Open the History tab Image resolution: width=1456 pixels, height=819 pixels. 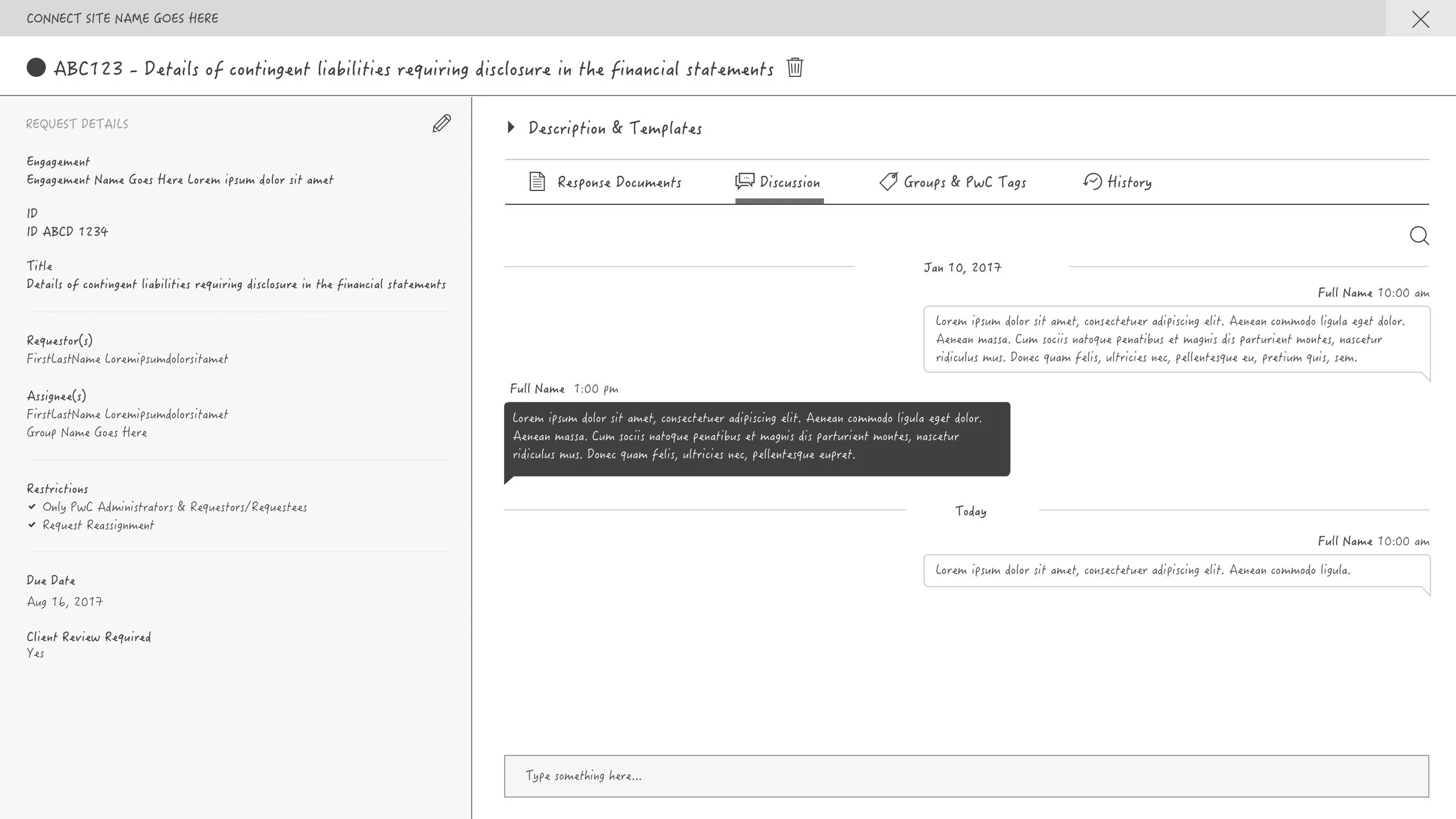click(x=1118, y=182)
